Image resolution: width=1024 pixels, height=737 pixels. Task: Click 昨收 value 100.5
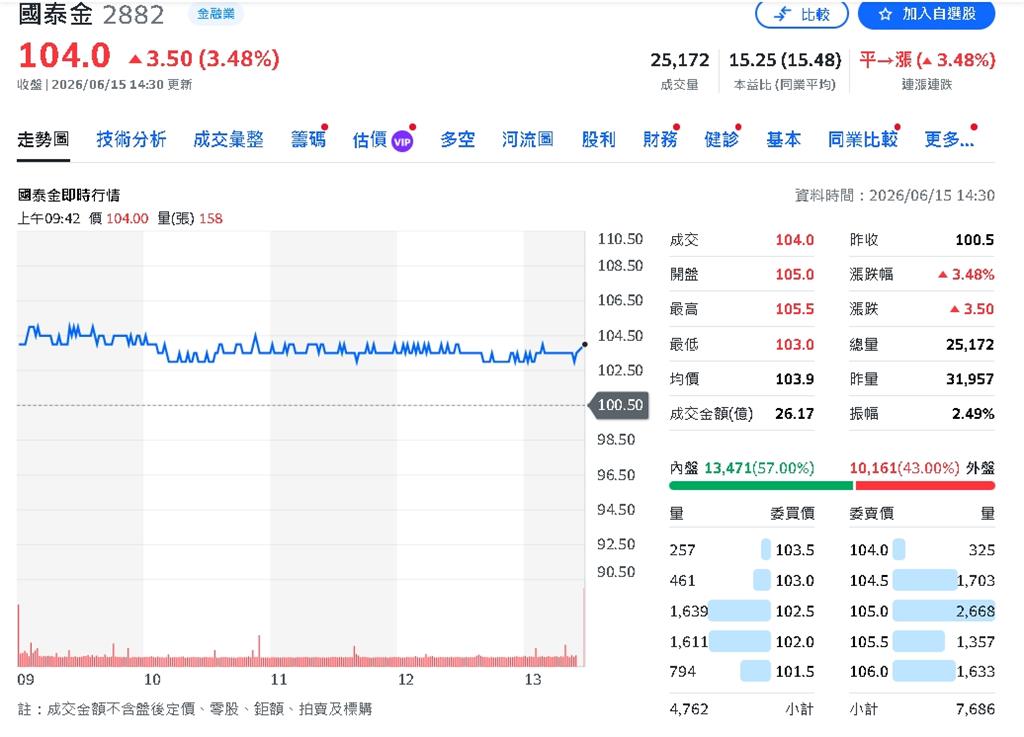click(x=974, y=240)
